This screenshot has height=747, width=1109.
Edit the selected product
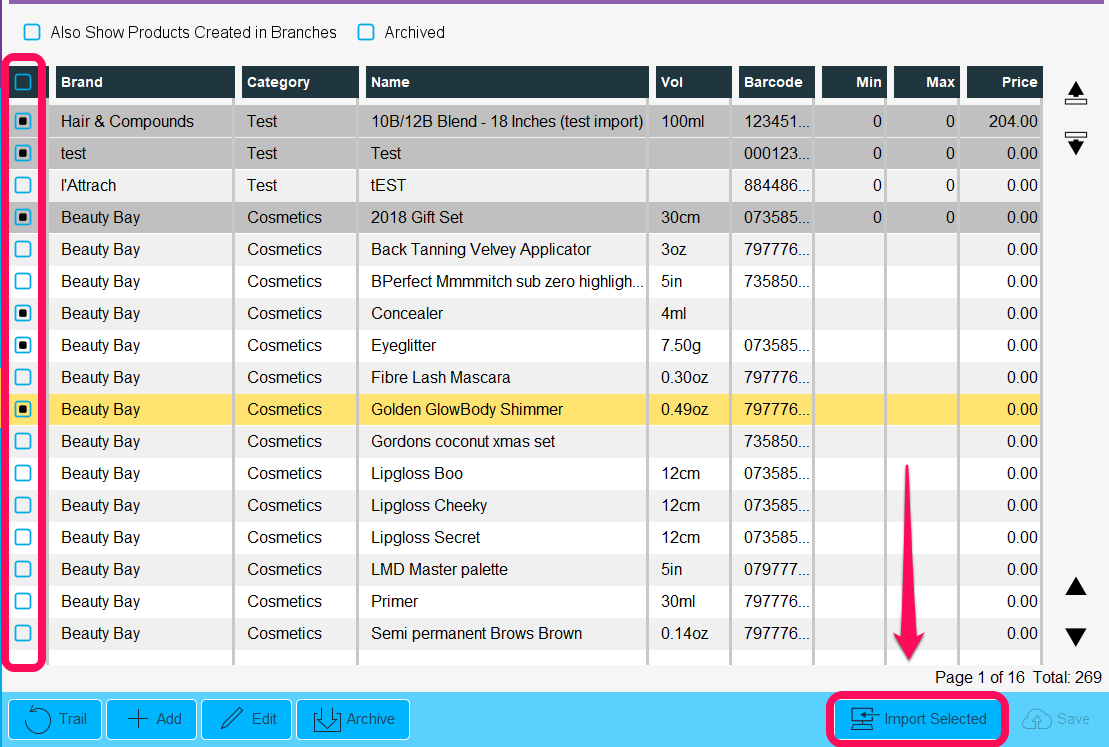(248, 719)
